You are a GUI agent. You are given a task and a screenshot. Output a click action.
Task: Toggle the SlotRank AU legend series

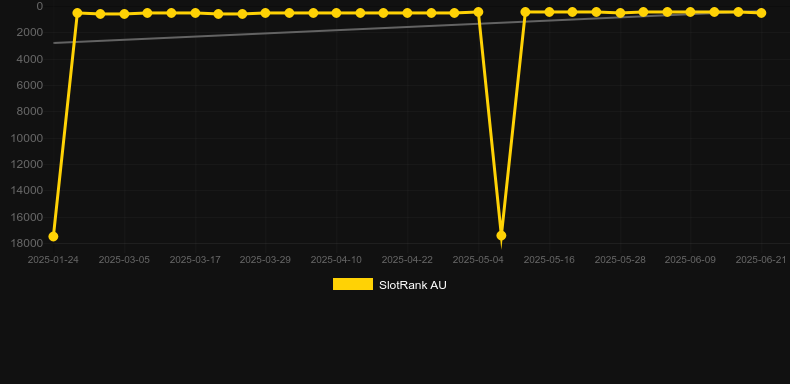[x=389, y=285]
